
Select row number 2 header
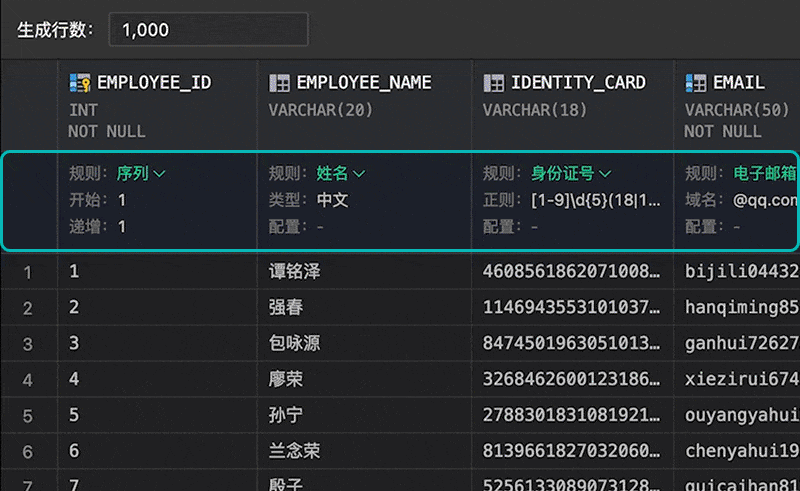coord(29,308)
